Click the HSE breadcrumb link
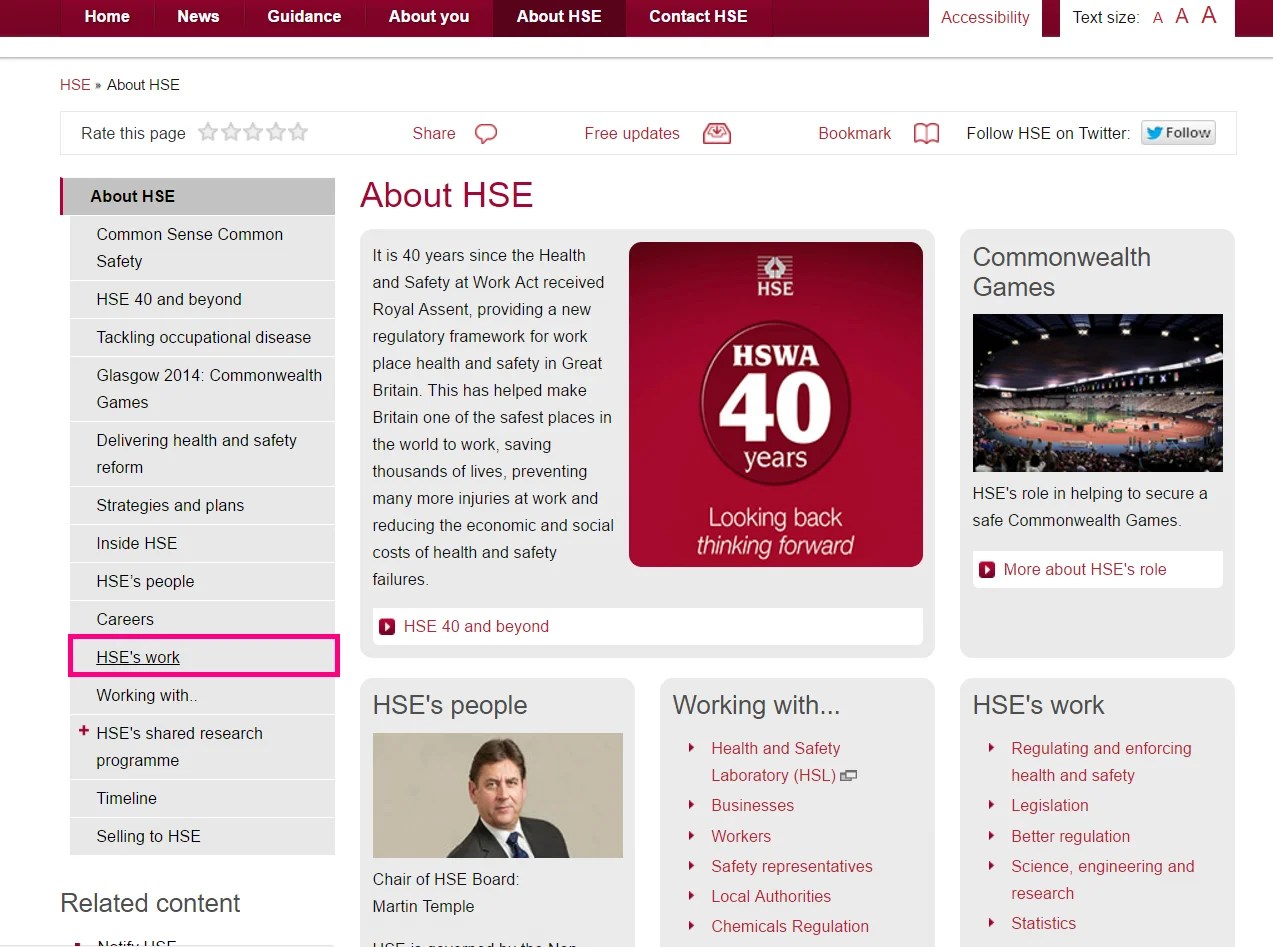 74,85
